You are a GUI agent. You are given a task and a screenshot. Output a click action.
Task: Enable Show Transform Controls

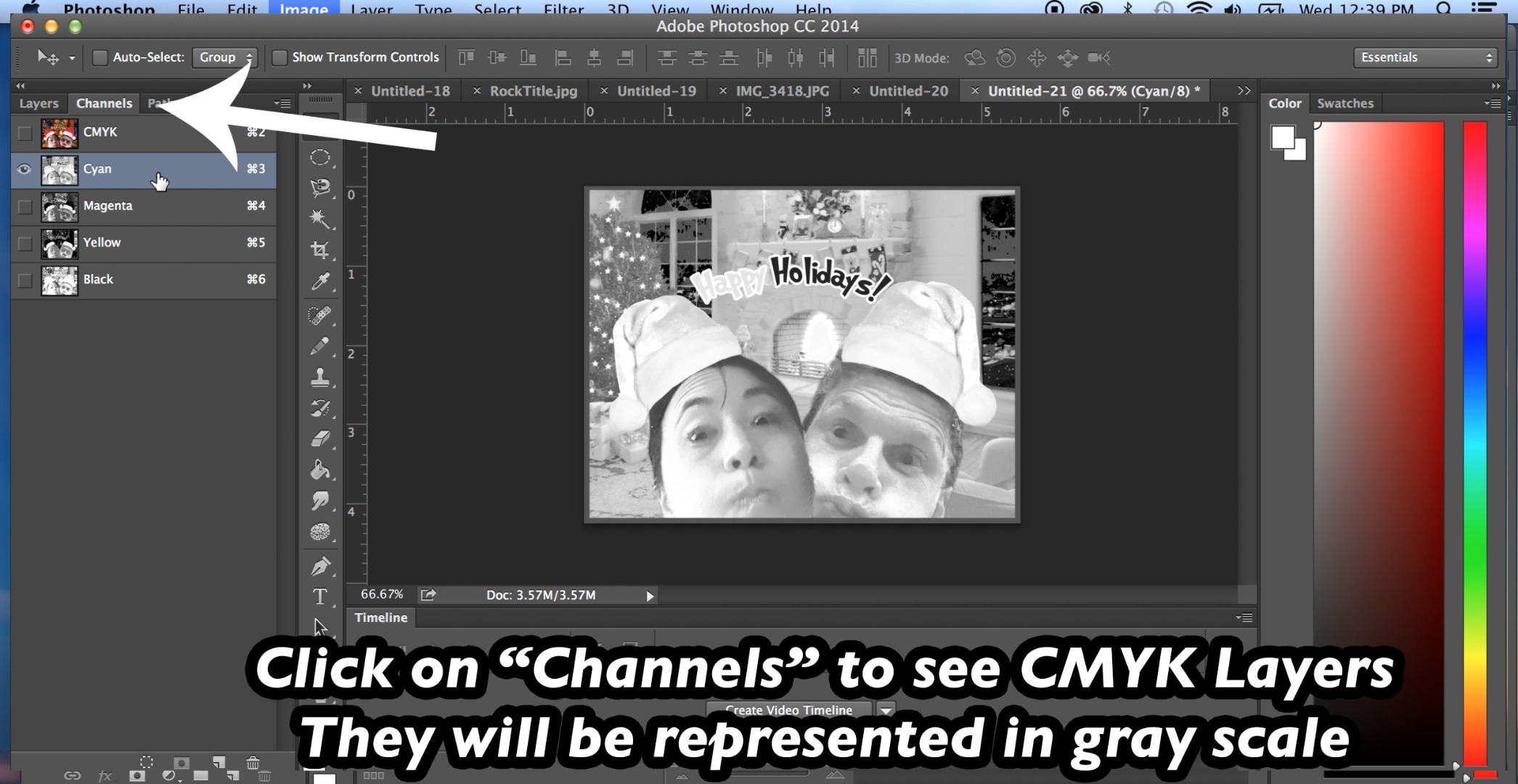click(x=279, y=57)
